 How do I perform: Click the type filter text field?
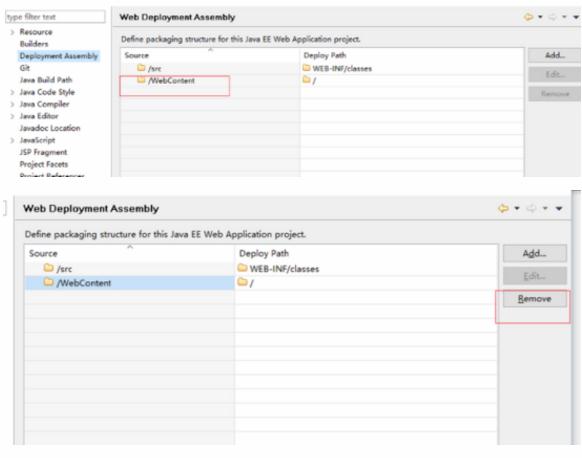coord(55,17)
